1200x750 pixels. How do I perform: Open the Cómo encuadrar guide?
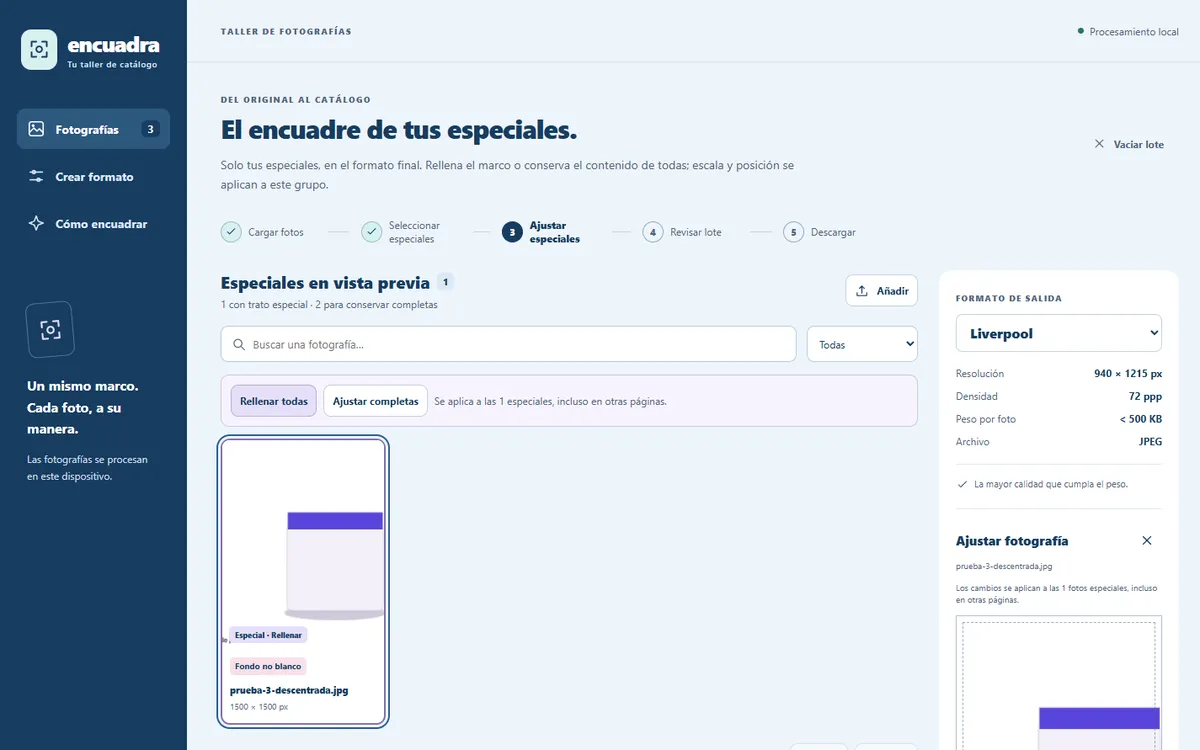[x=93, y=224]
